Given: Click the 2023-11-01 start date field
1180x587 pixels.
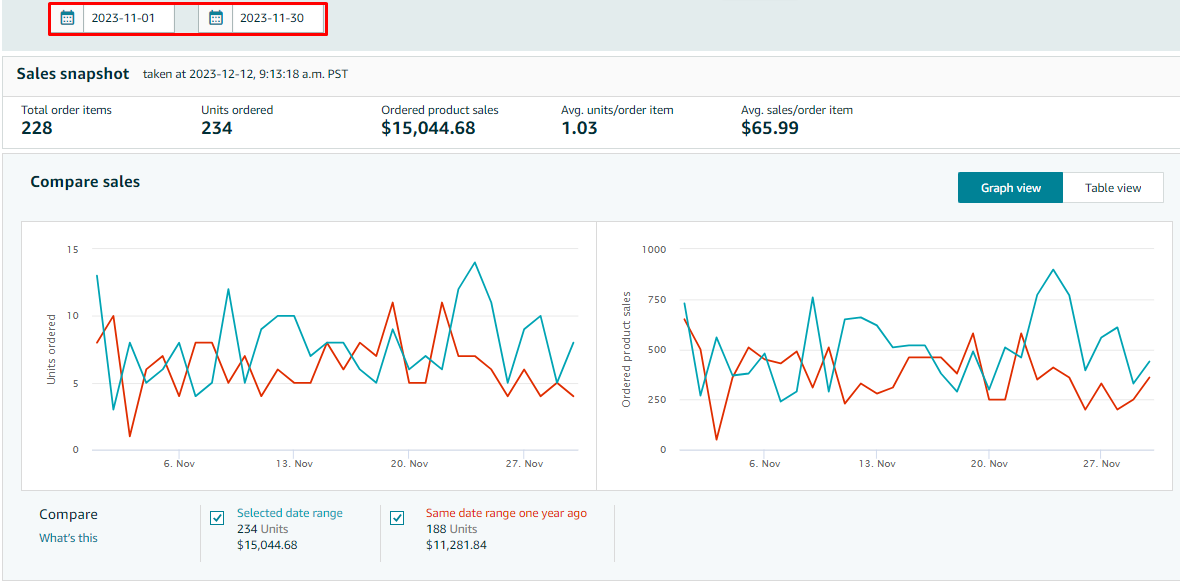Looking at the screenshot, I should (x=128, y=18).
